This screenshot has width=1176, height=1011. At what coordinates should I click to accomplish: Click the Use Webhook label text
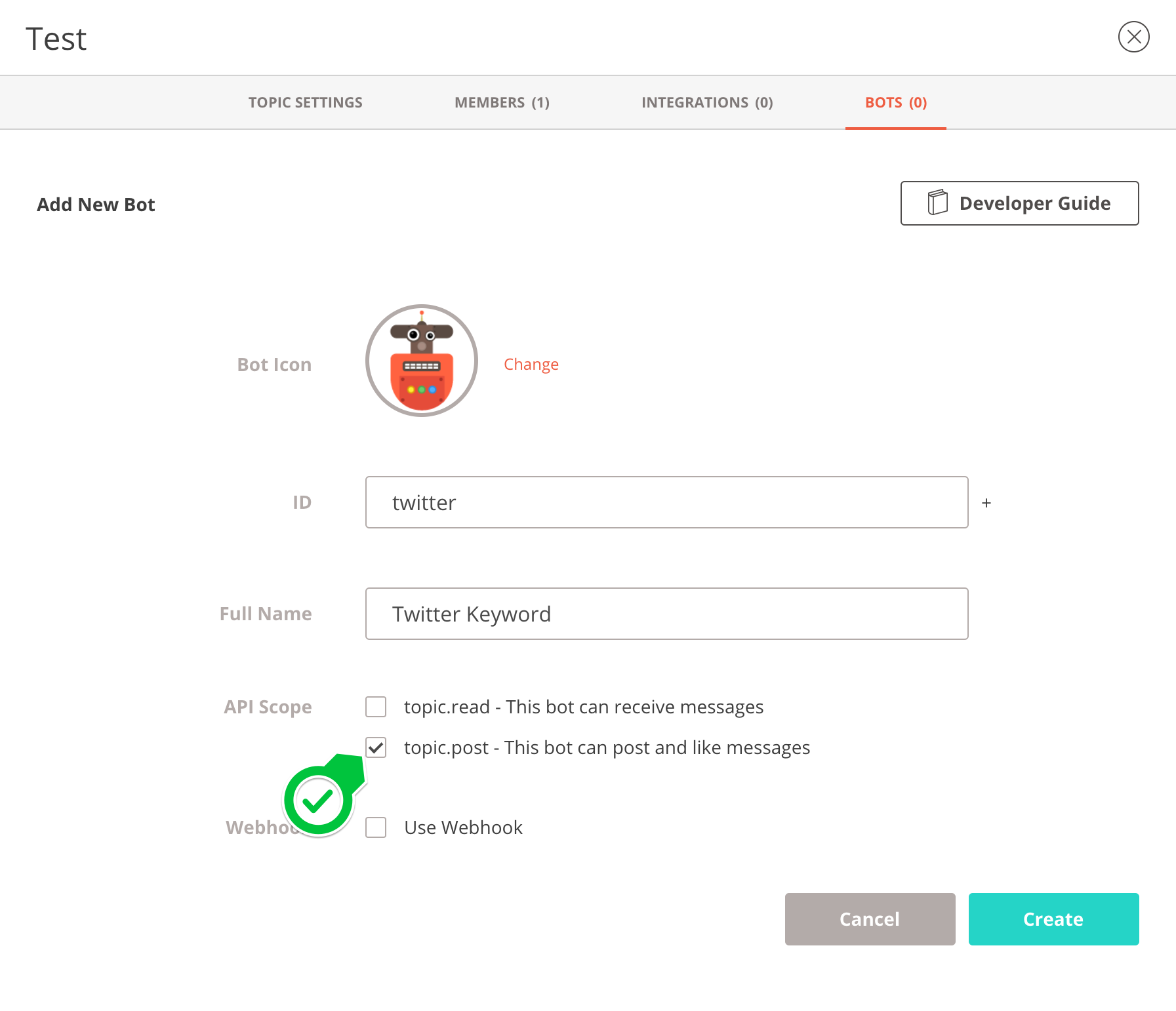pyautogui.click(x=463, y=827)
